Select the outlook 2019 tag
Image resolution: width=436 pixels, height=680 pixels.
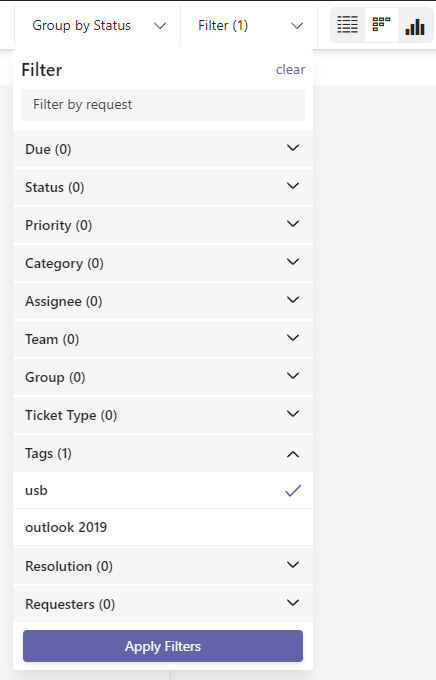[x=163, y=527]
